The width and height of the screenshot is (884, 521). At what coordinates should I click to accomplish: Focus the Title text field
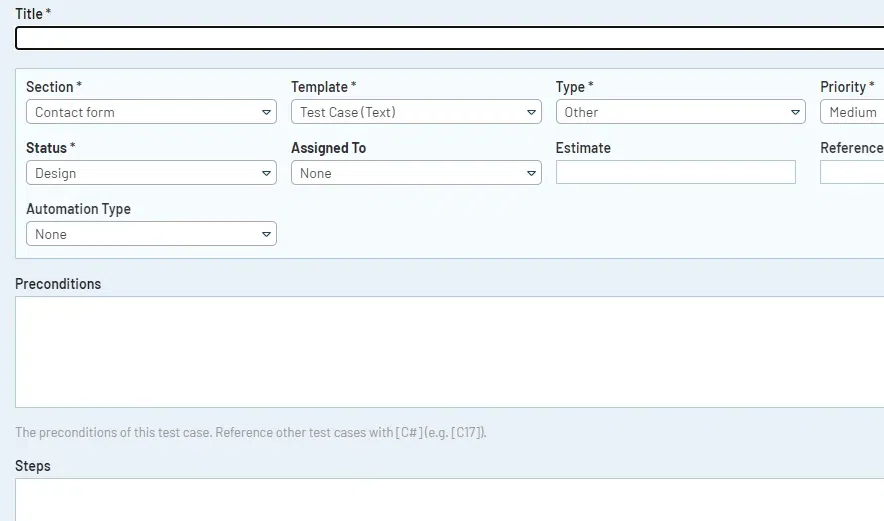[450, 39]
